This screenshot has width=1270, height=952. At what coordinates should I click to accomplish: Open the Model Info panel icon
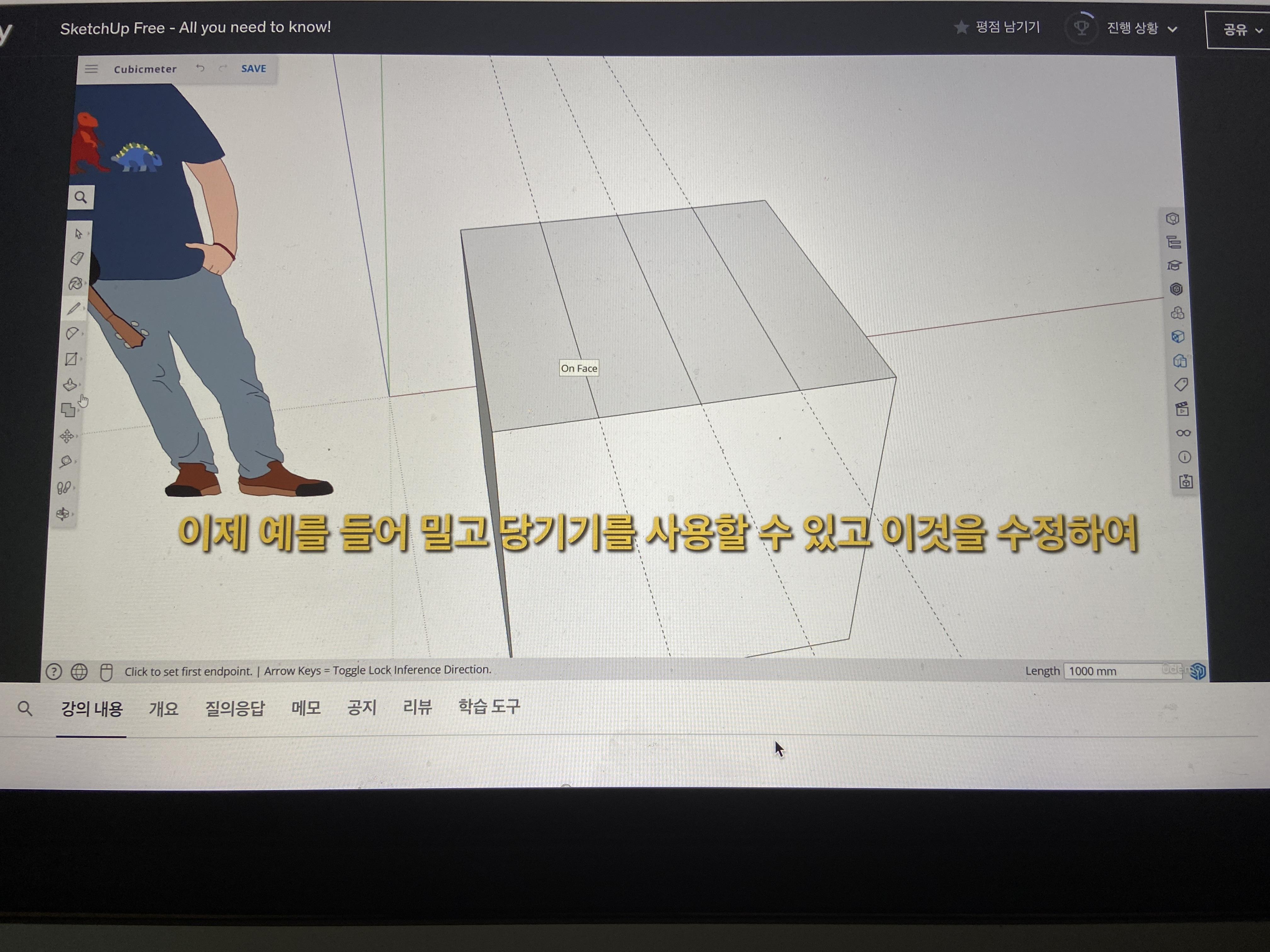coord(1184,457)
